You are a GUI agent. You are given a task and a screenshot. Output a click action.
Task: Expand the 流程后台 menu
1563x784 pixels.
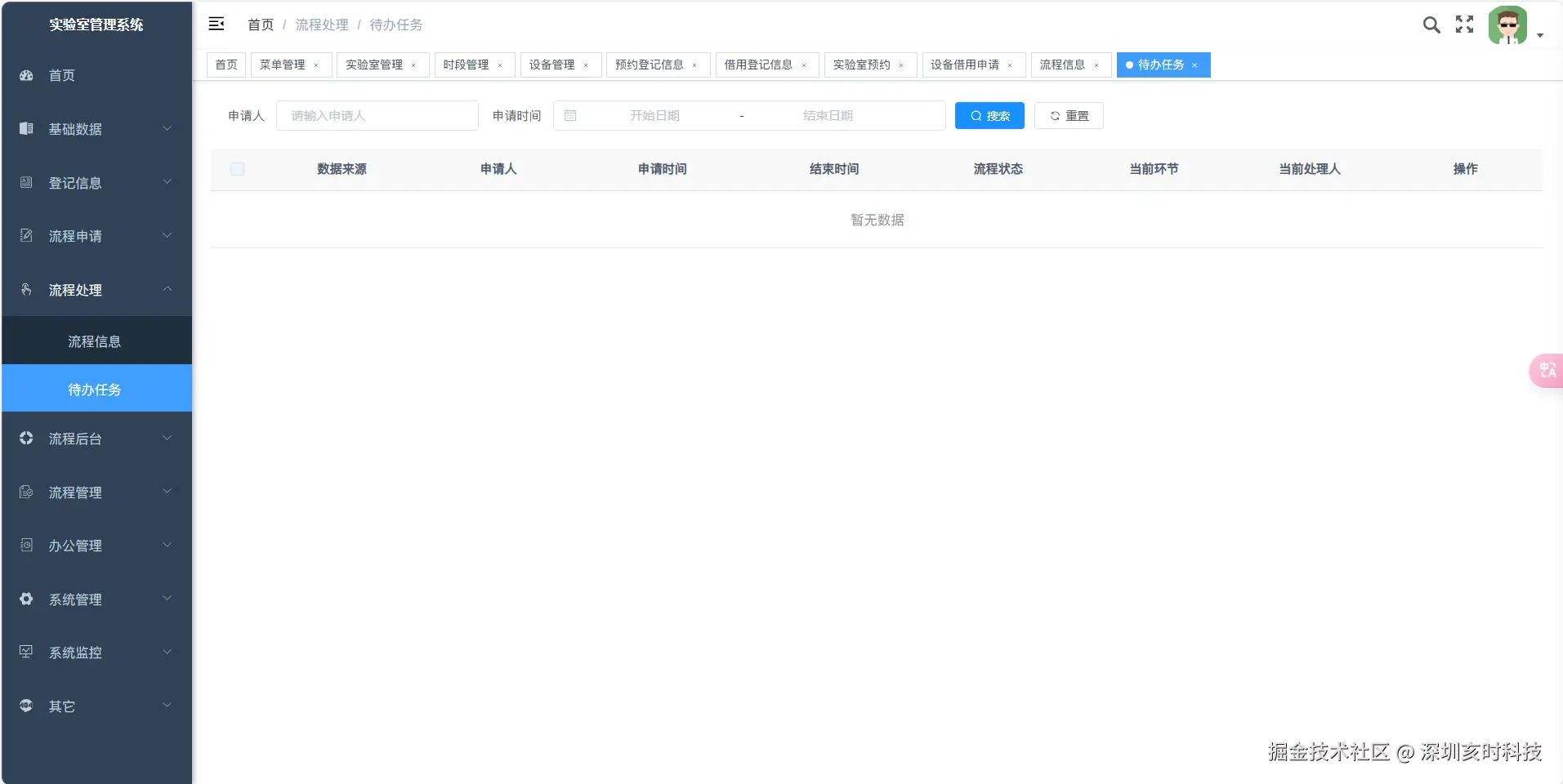pyautogui.click(x=167, y=438)
